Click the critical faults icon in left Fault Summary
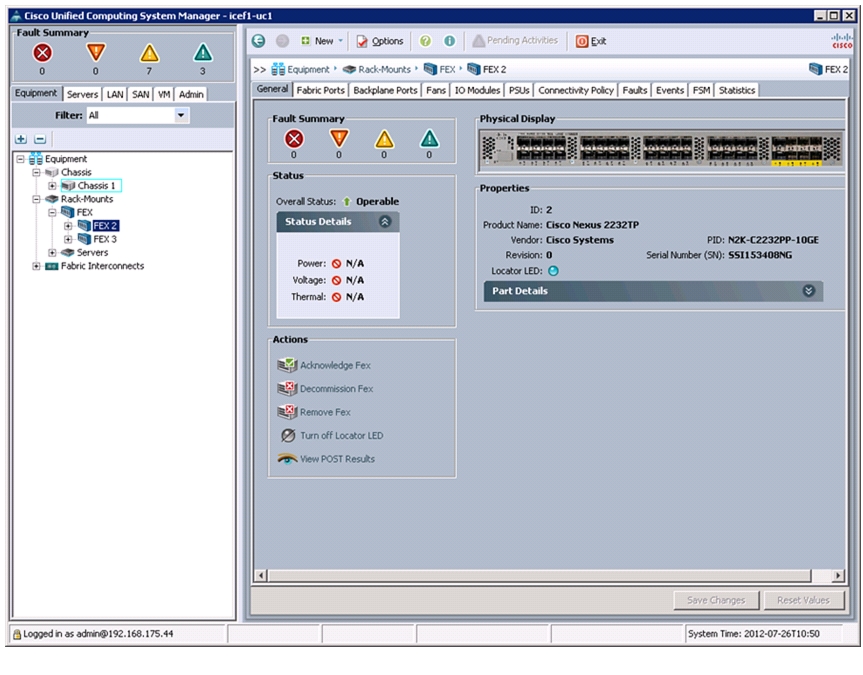 click(42, 53)
